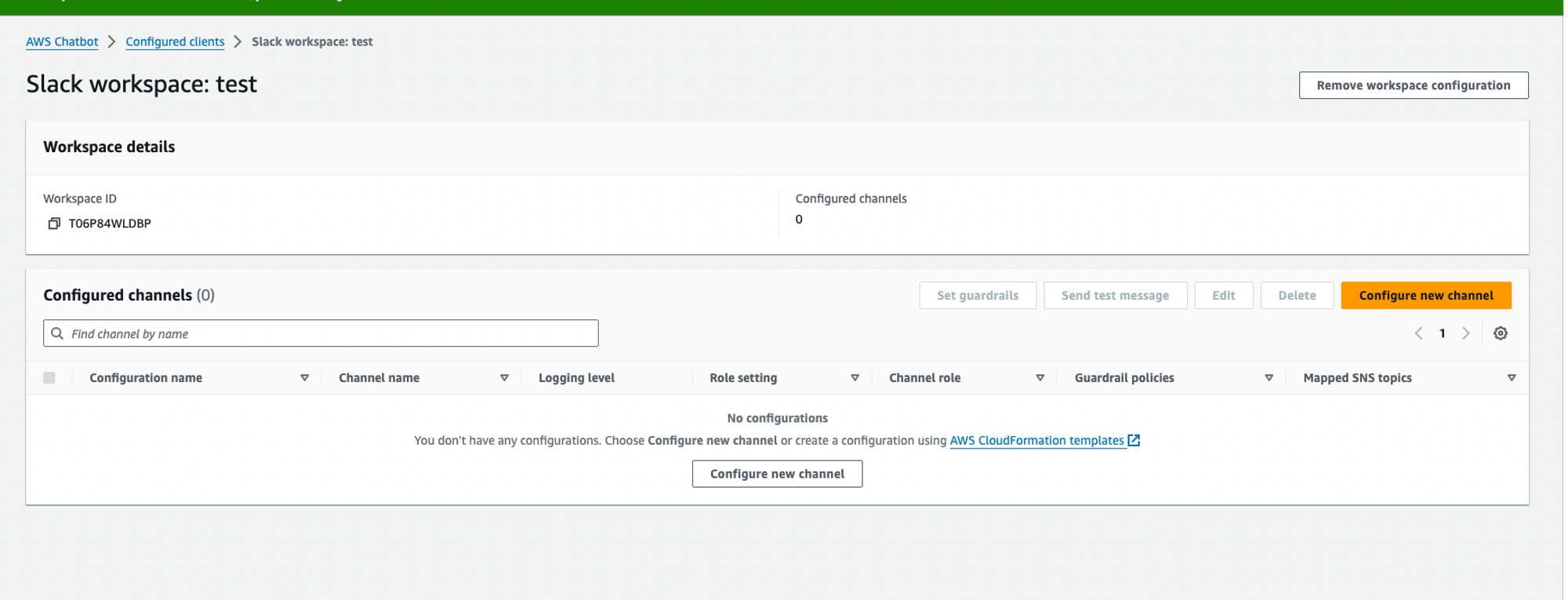Go to the Configured clients breadcrumb
The height and width of the screenshot is (600, 1568).
[175, 42]
